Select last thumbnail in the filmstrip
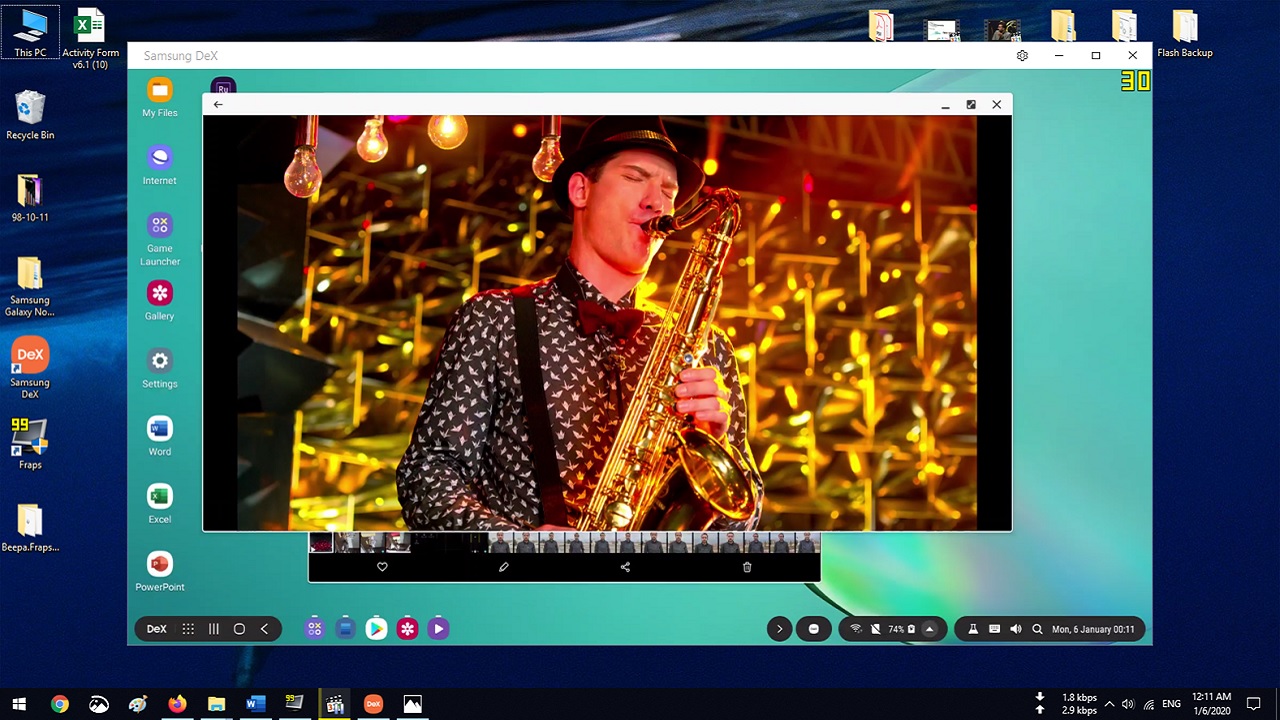 tap(808, 543)
